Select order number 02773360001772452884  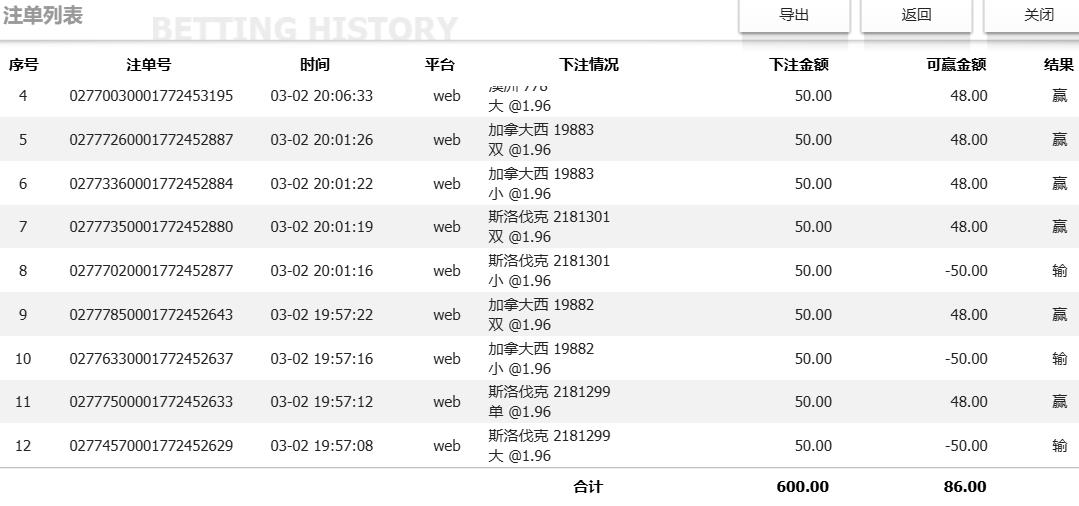pos(151,184)
